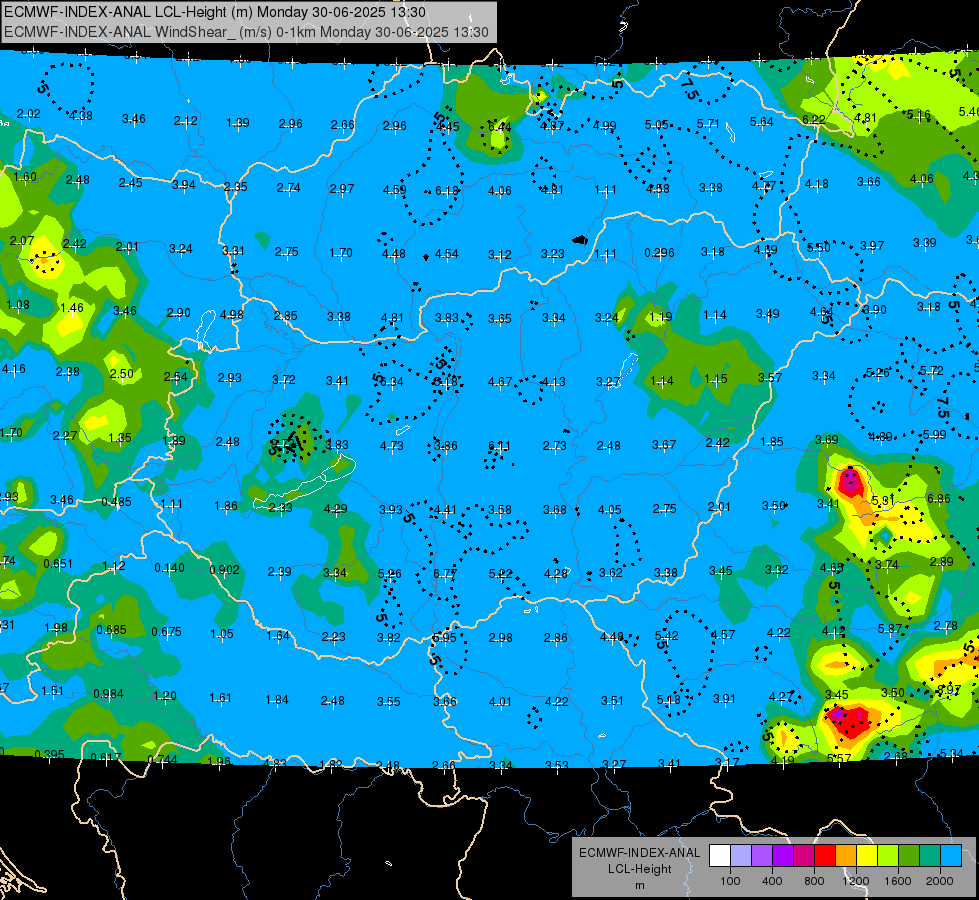Click the wind shear value 0.675

[x=167, y=631]
